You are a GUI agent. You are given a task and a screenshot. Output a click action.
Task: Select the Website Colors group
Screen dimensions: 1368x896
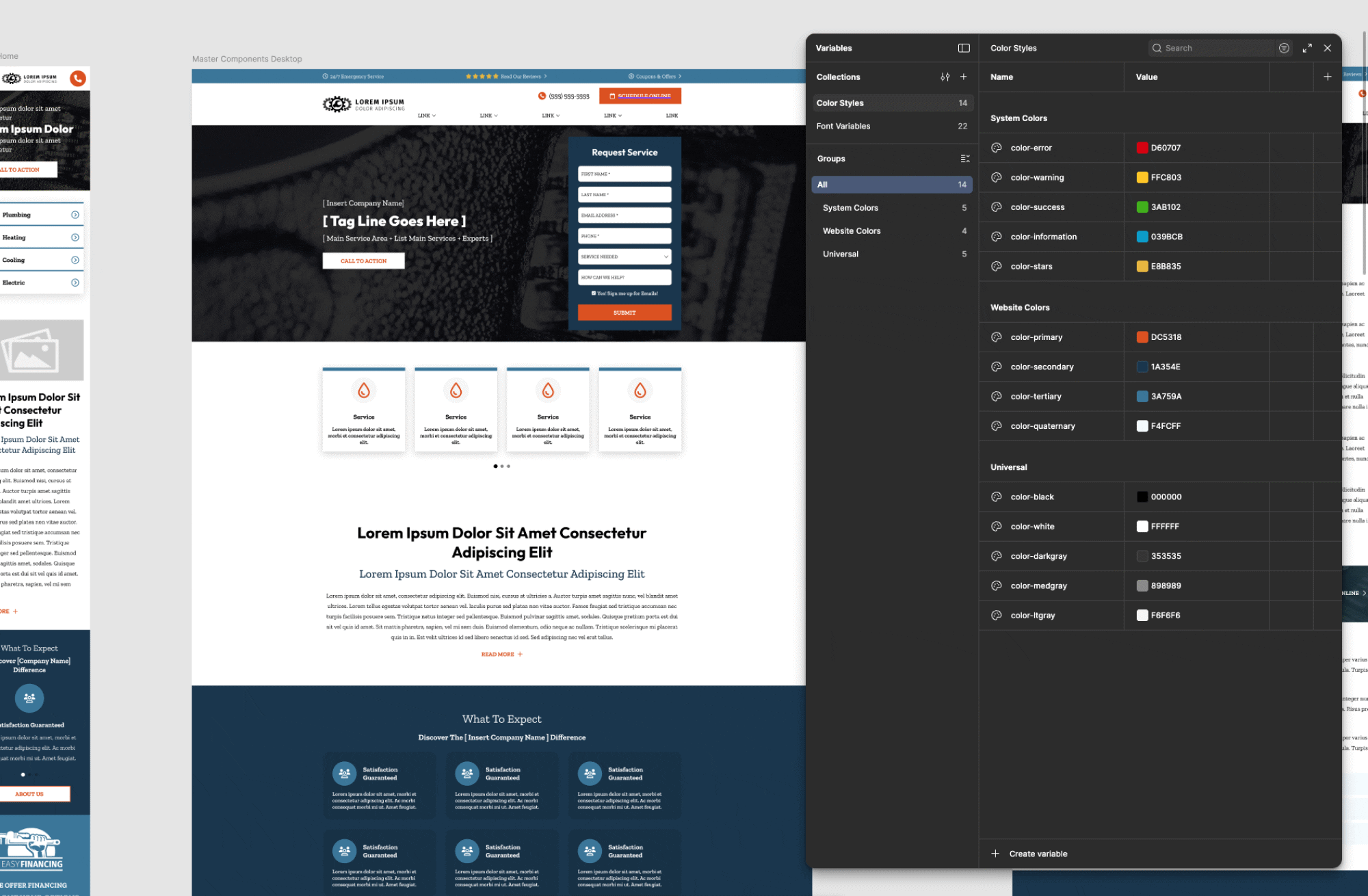tap(852, 231)
